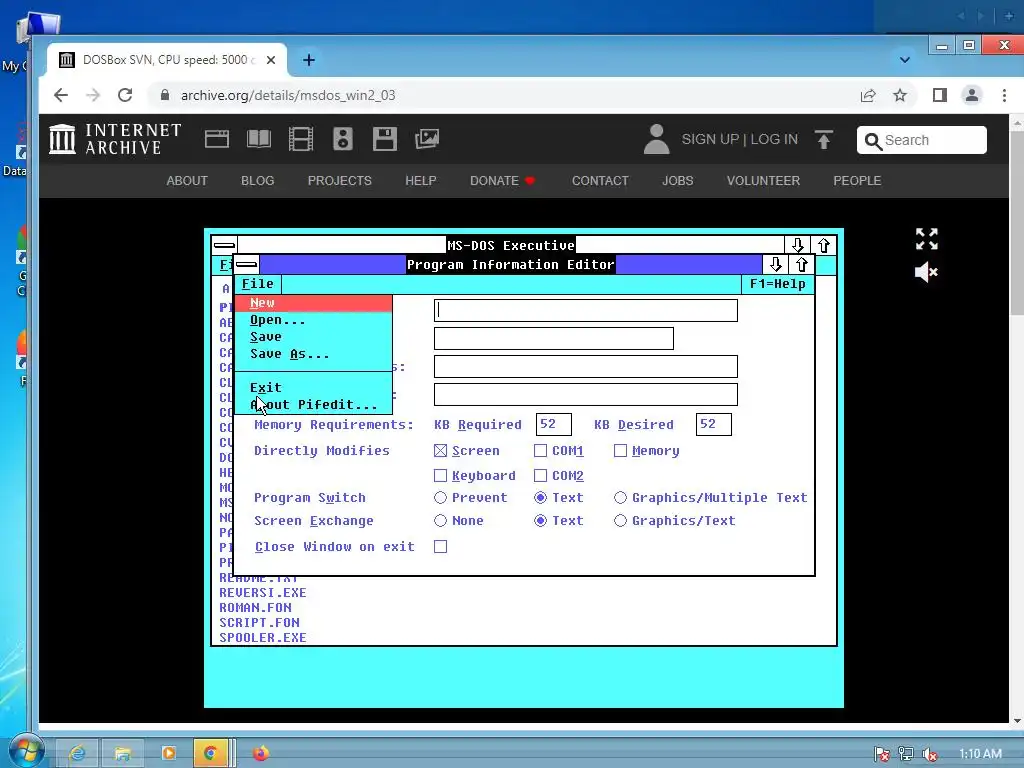
Task: Choose New in the File menu
Action: click(313, 303)
